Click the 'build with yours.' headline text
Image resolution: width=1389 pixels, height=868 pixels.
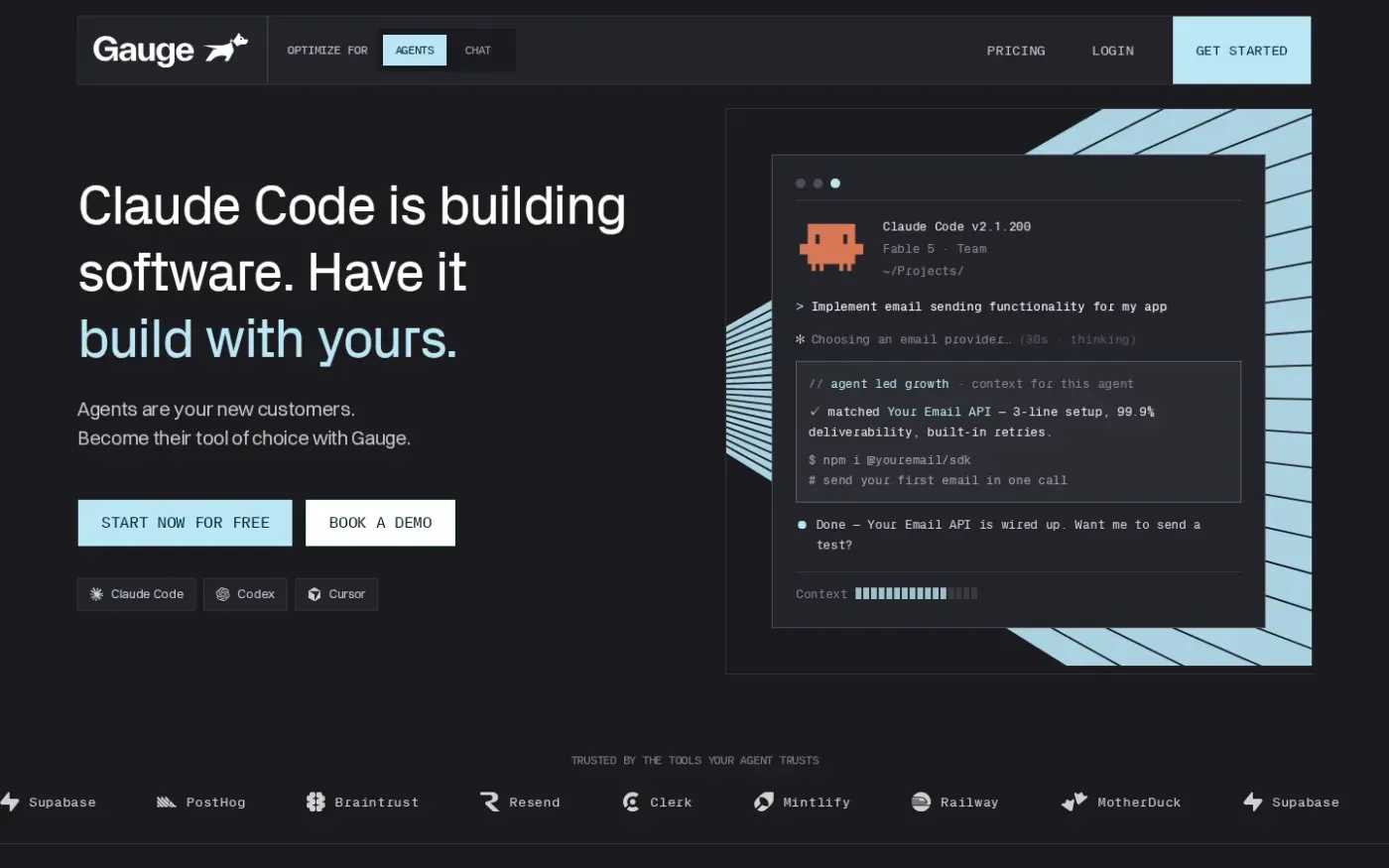(x=268, y=339)
